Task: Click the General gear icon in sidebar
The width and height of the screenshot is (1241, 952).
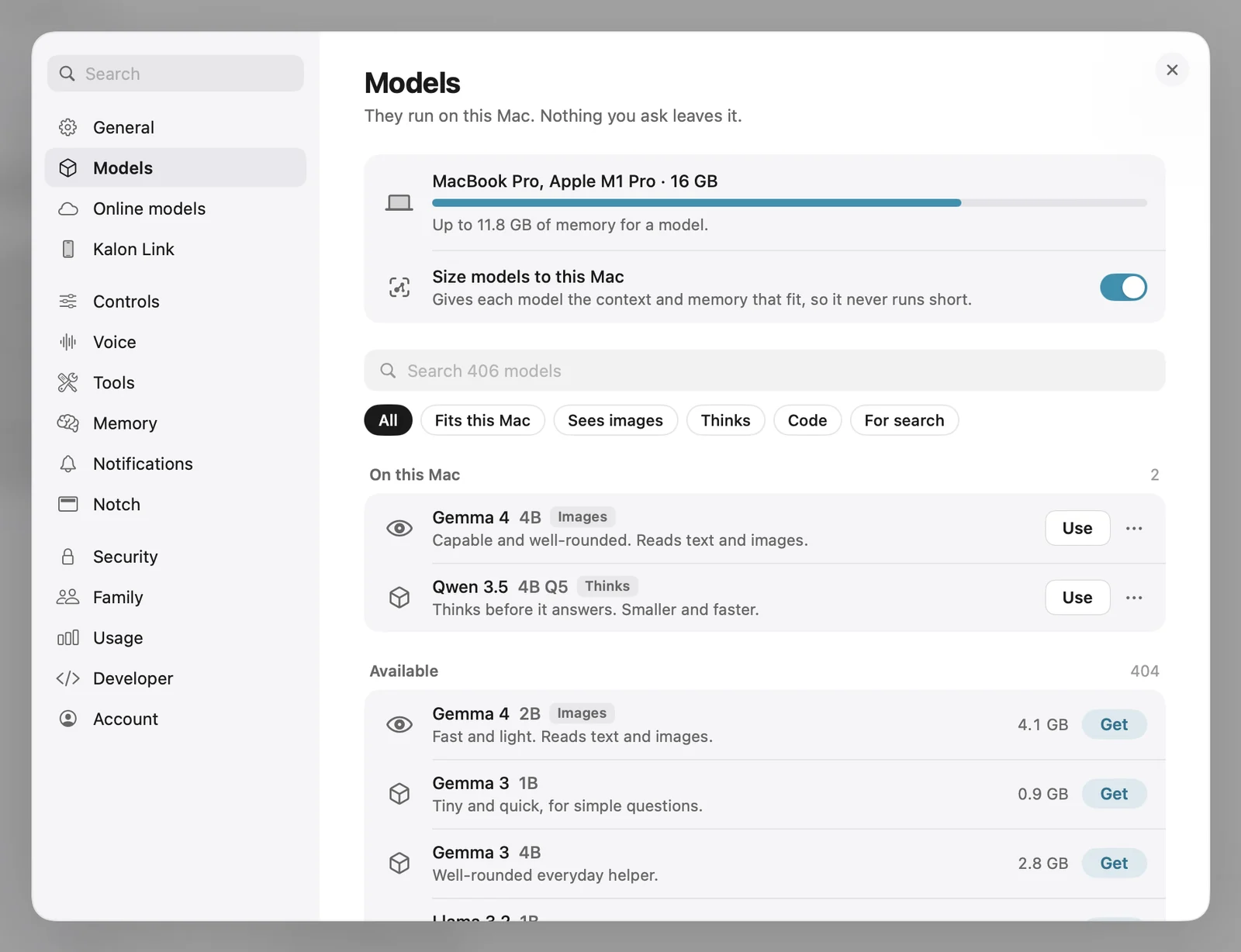Action: (68, 127)
